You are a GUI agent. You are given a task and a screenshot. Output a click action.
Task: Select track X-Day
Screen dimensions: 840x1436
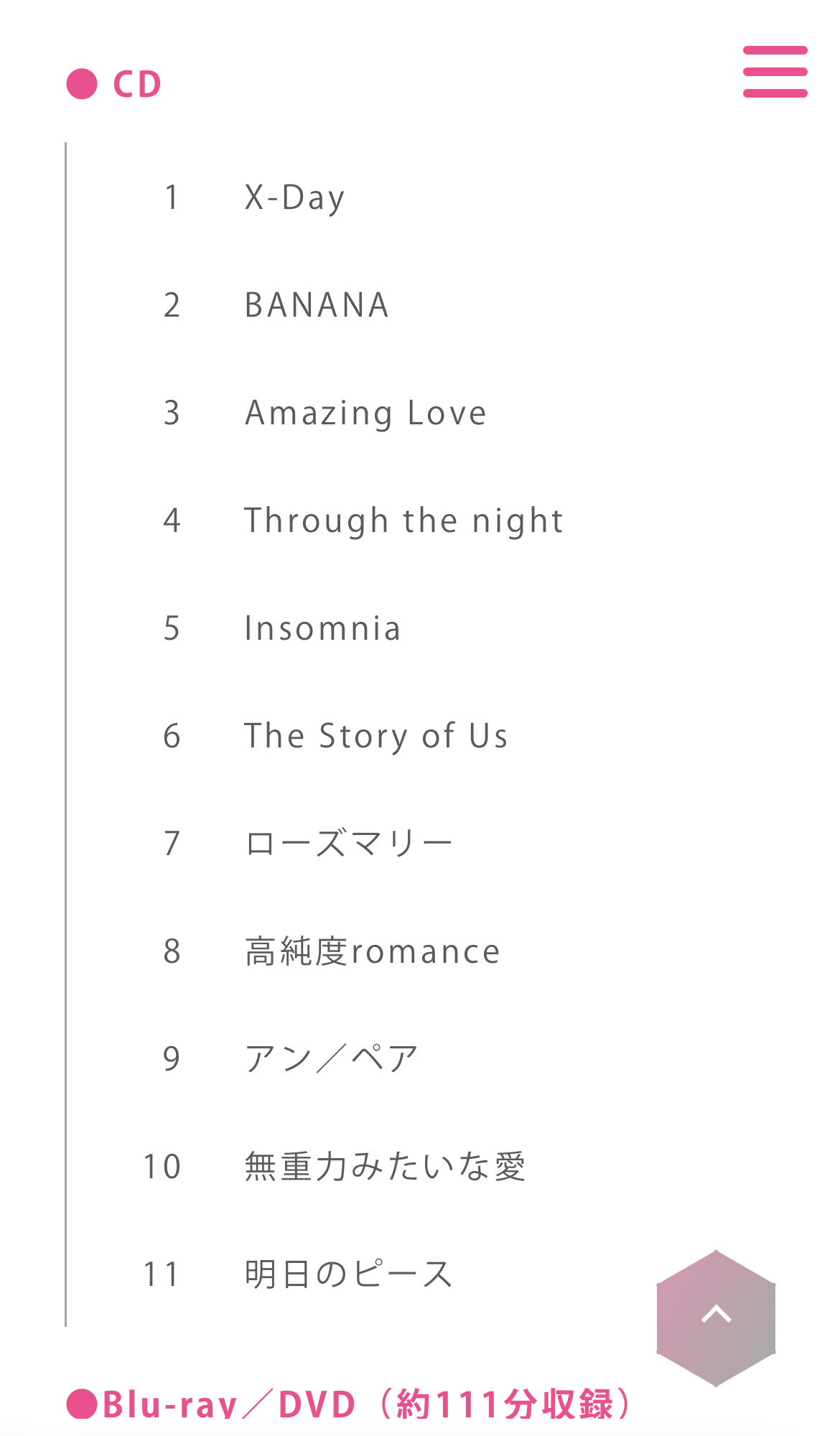(x=295, y=198)
